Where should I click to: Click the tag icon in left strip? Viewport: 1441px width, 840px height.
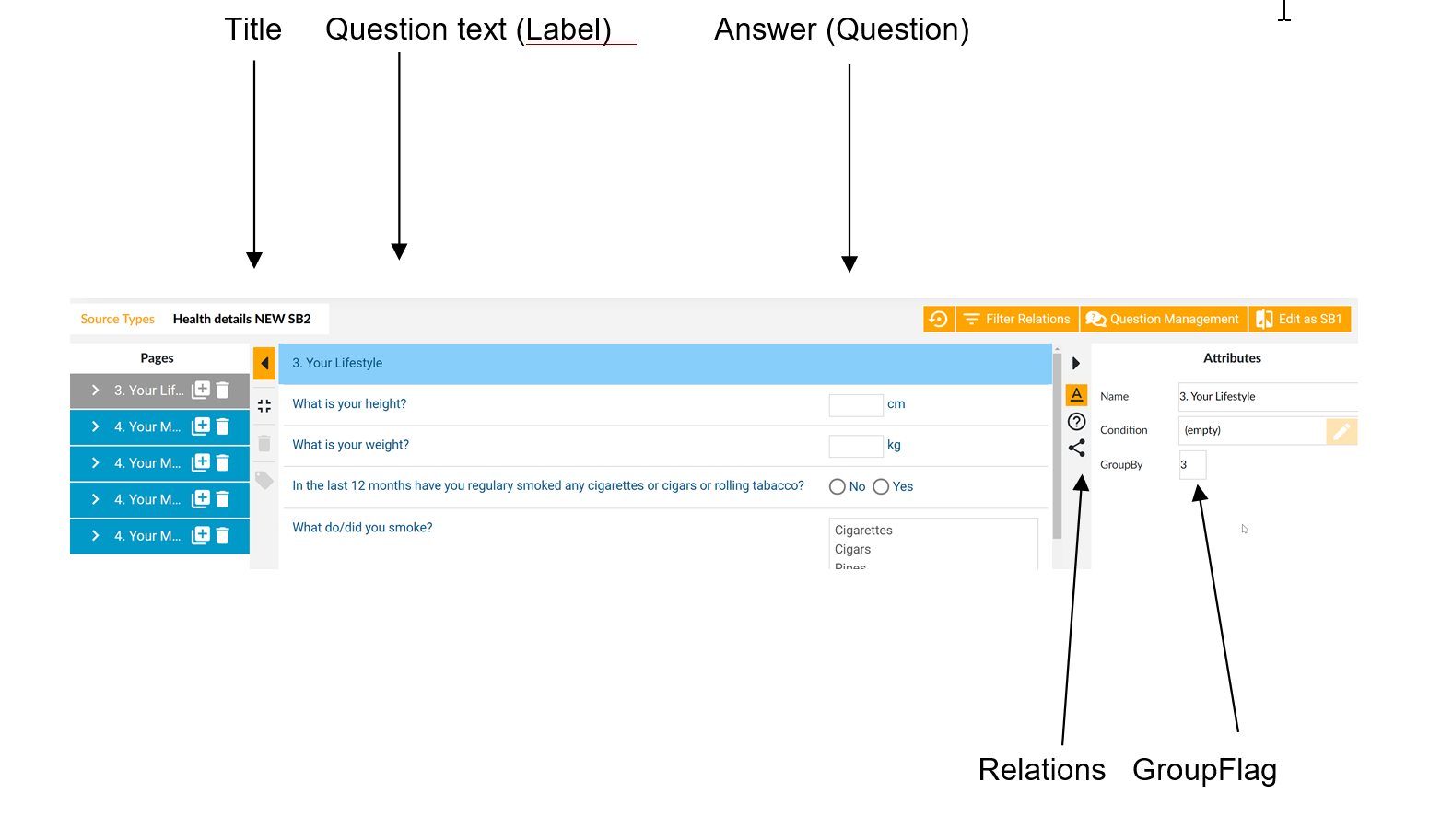[264, 480]
